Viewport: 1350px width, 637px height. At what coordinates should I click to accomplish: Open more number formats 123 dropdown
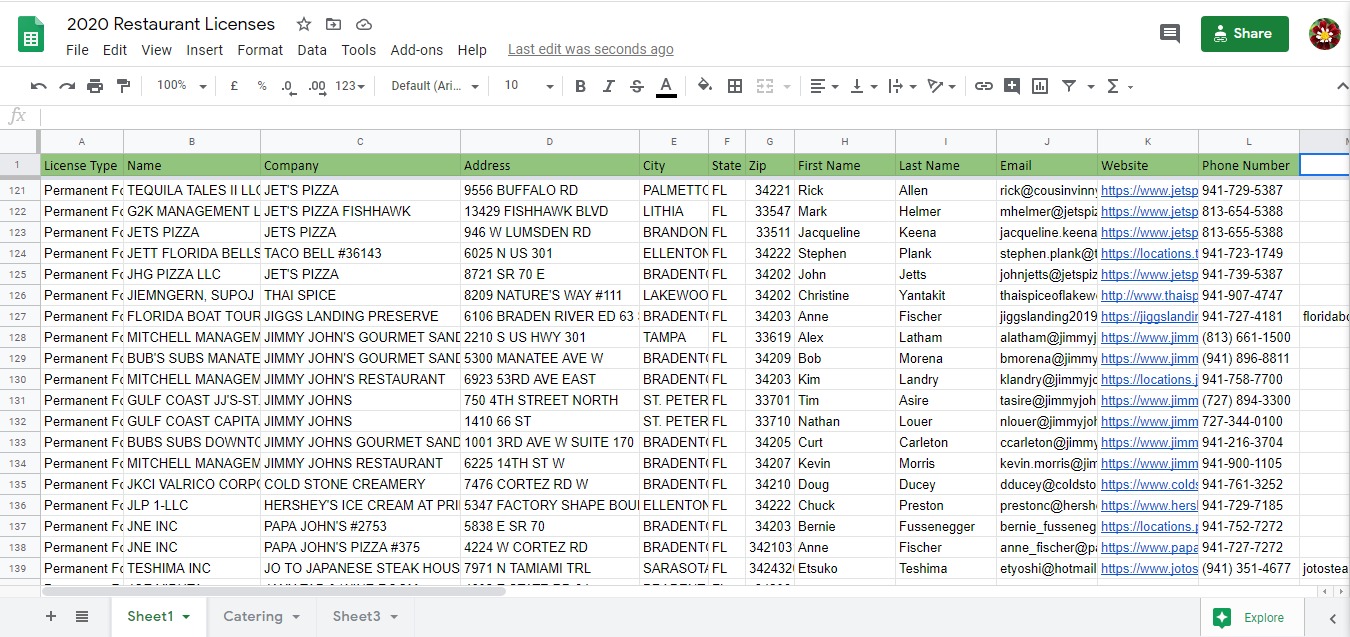click(350, 86)
